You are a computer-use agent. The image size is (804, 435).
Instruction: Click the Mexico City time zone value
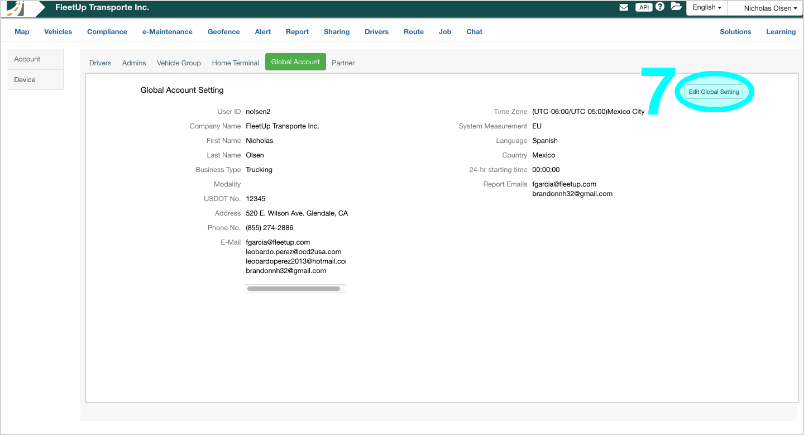click(588, 112)
